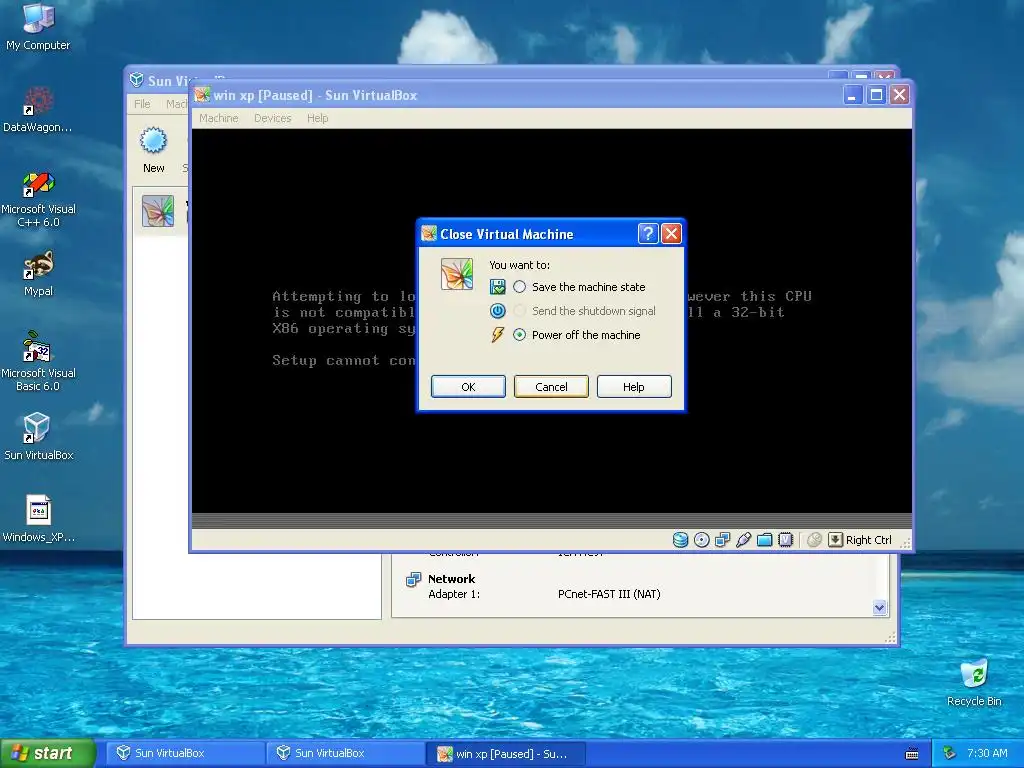1024x768 pixels.
Task: Select the Sun VirtualBox desktop shortcut
Action: click(x=38, y=437)
